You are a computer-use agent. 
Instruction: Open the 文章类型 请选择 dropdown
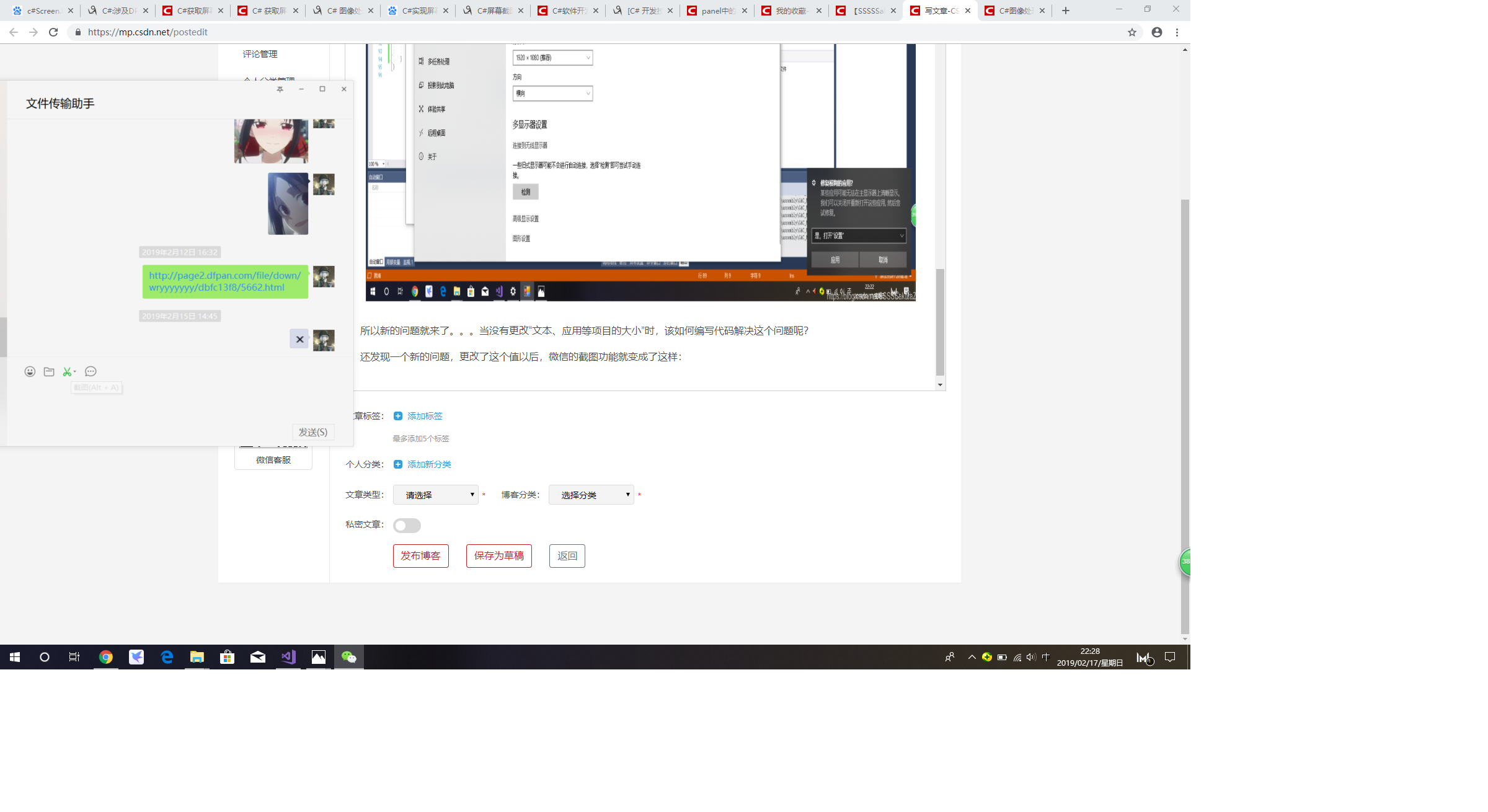(435, 495)
